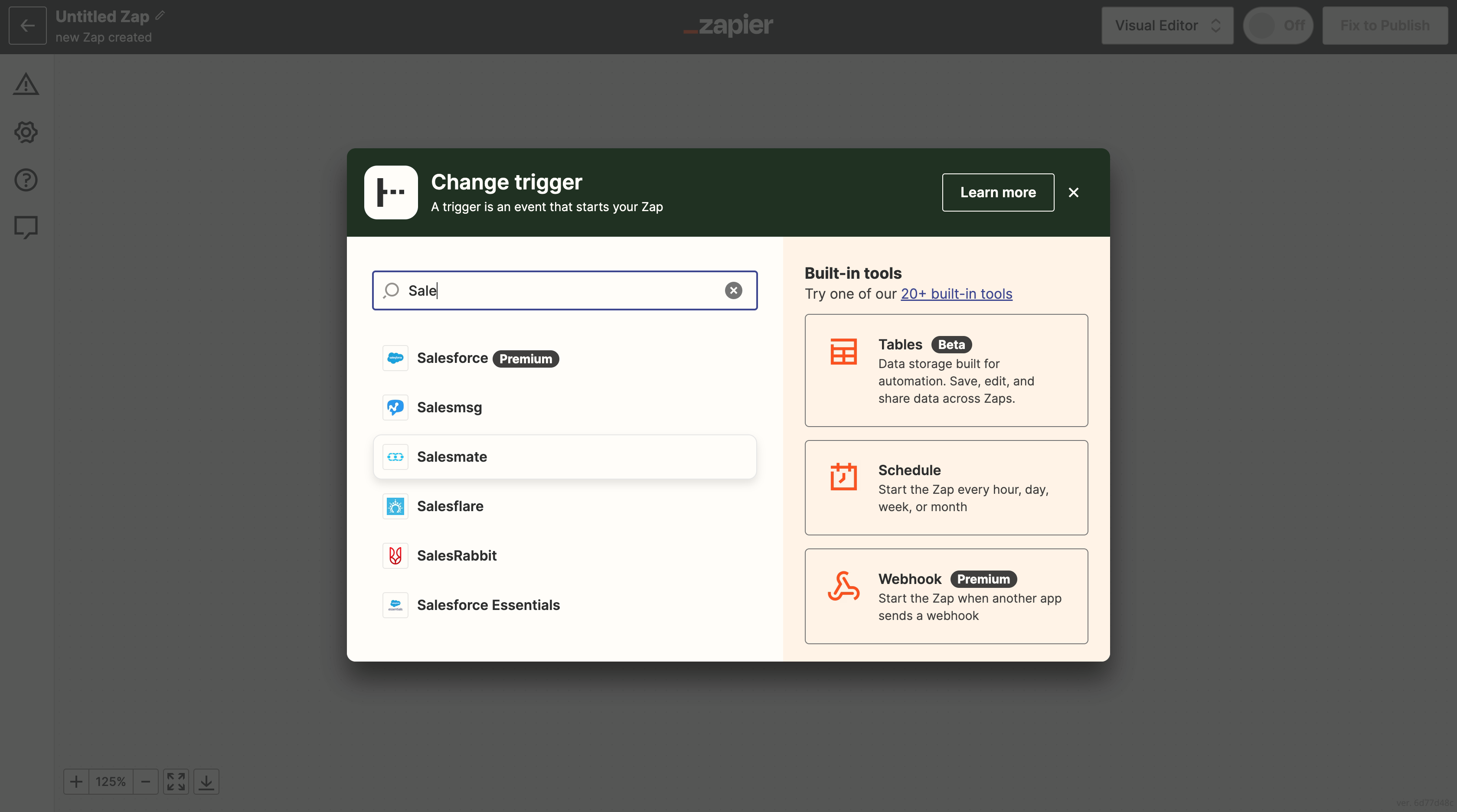Viewport: 1457px width, 812px height.
Task: Open the help question mark icon
Action: (26, 180)
